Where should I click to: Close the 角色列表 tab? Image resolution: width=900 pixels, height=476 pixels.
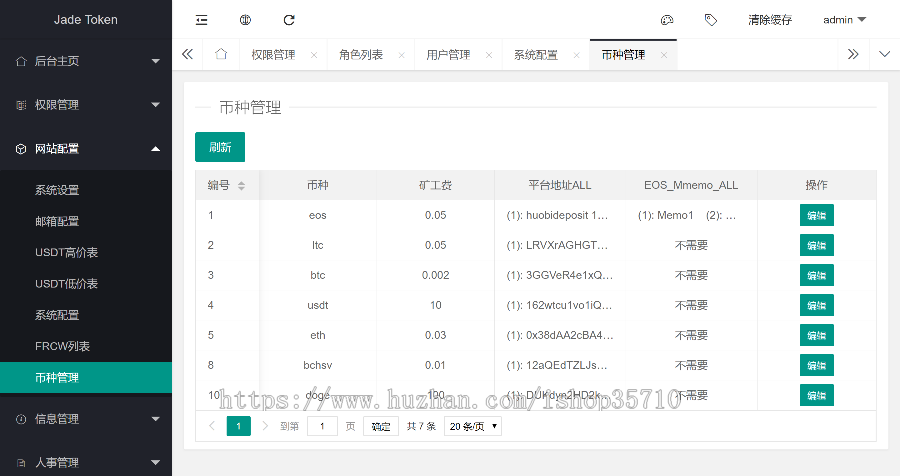click(401, 55)
